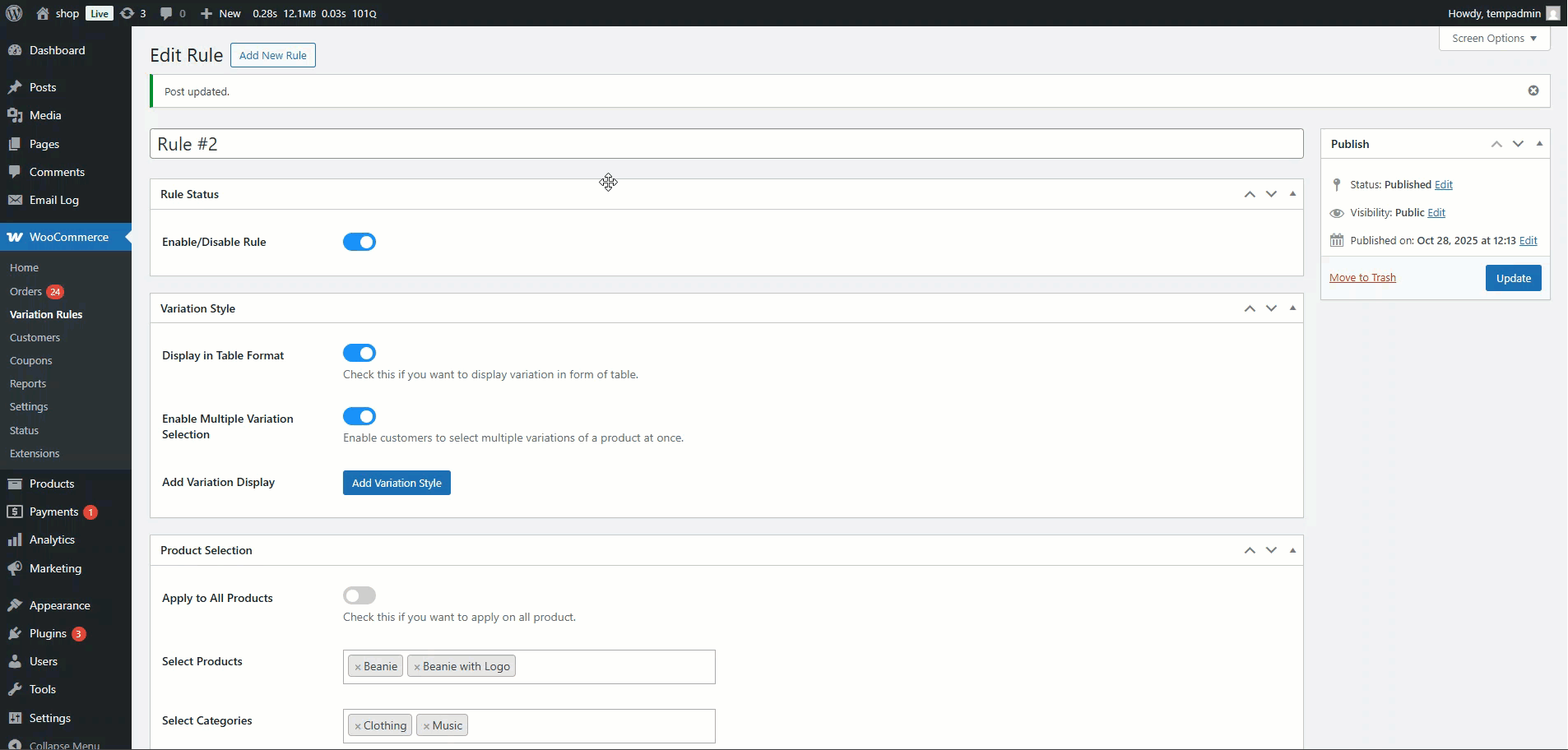Click the WordPress logo icon
1568x750 pixels.
click(14, 13)
